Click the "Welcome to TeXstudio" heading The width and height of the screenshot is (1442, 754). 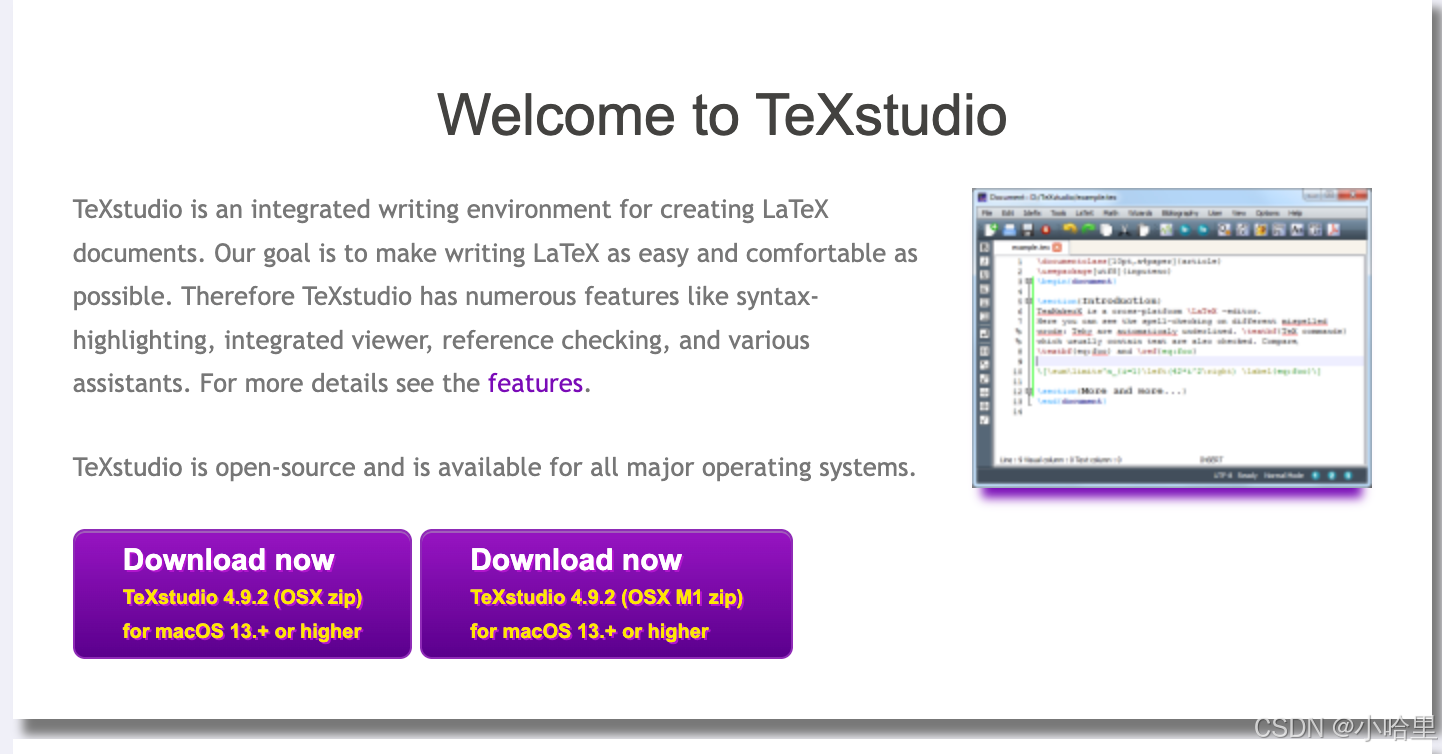722,114
